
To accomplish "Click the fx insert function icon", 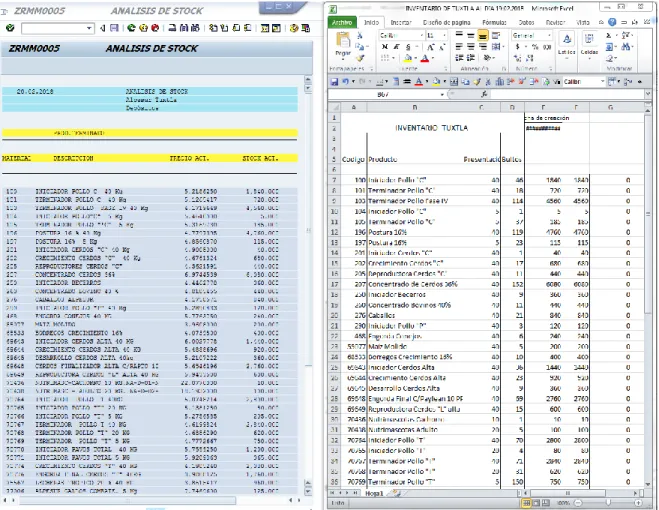I will [x=484, y=94].
